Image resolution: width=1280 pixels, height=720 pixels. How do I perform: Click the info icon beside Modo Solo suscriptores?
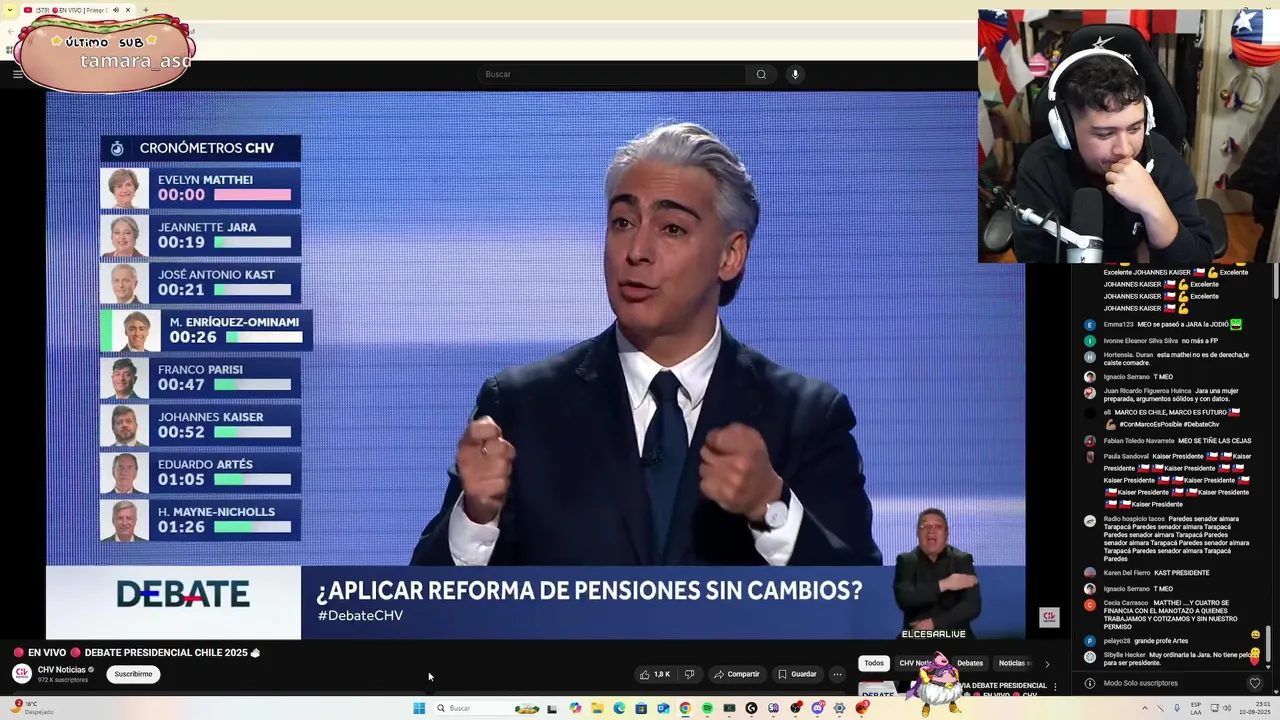pyautogui.click(x=1090, y=683)
